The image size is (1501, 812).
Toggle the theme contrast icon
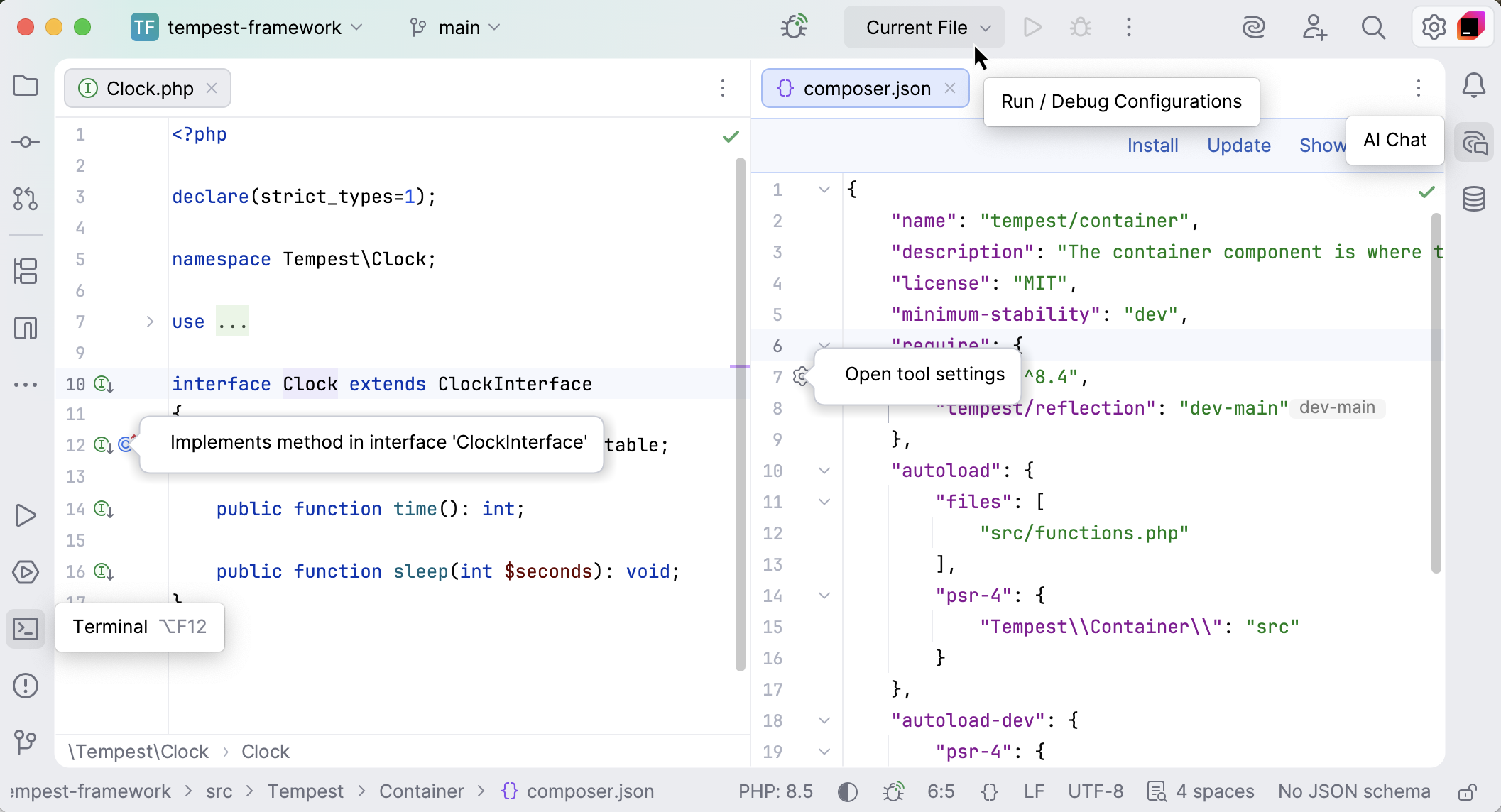pyautogui.click(x=846, y=791)
